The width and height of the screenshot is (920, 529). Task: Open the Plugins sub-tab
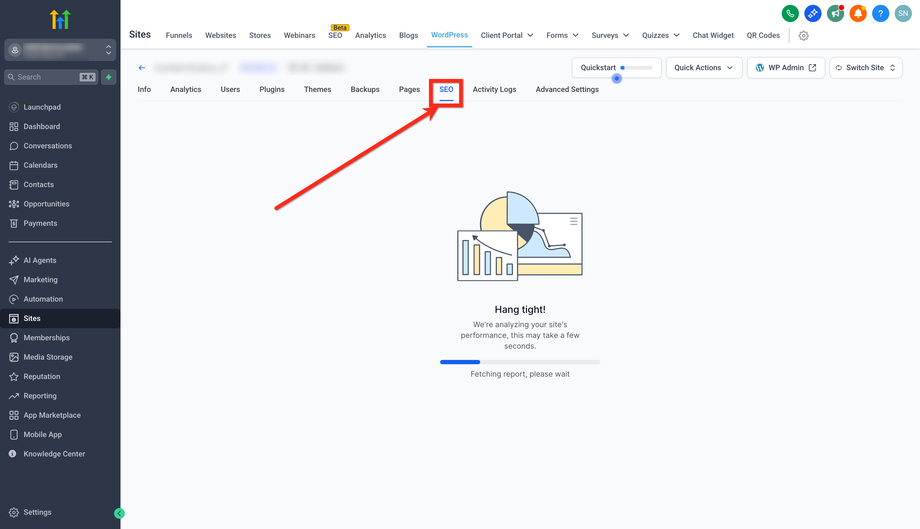[272, 89]
